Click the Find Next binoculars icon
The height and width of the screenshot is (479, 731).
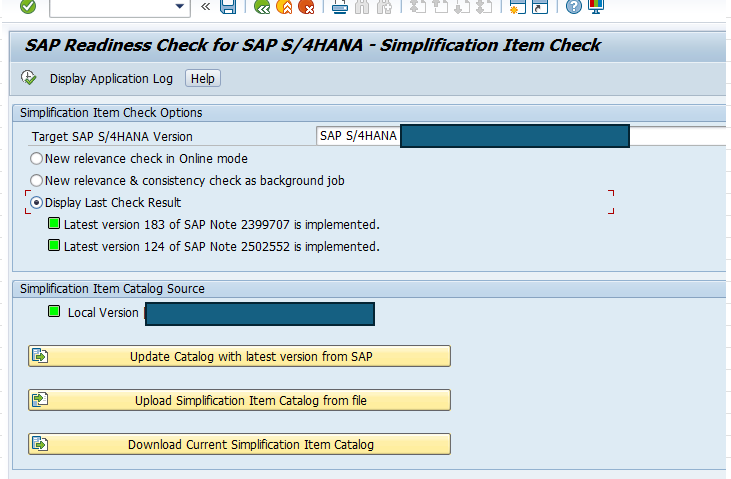click(x=384, y=7)
